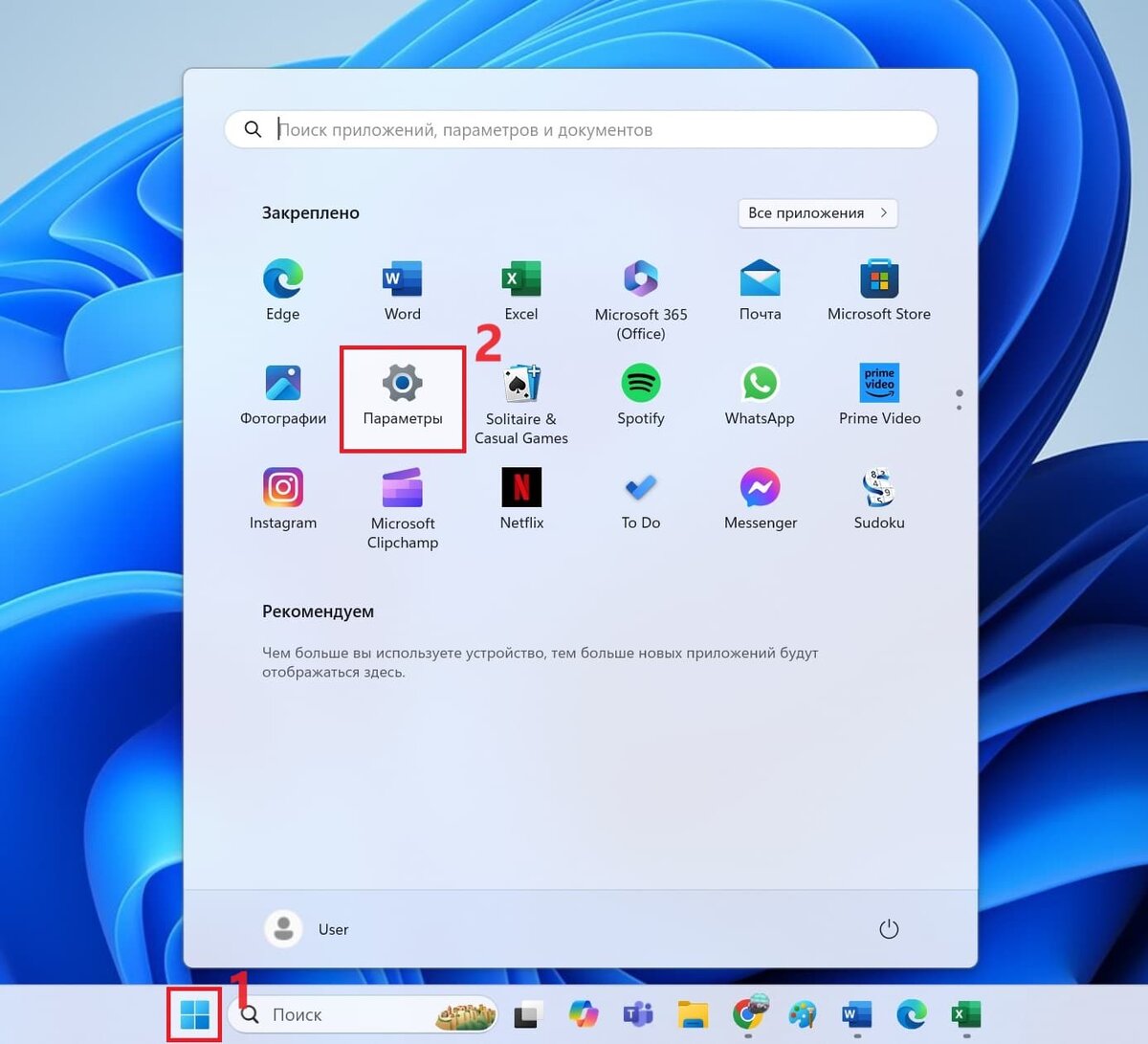Open Microsoft 365 (Office) app
Viewport: 1148px width, 1044px height.
click(641, 300)
